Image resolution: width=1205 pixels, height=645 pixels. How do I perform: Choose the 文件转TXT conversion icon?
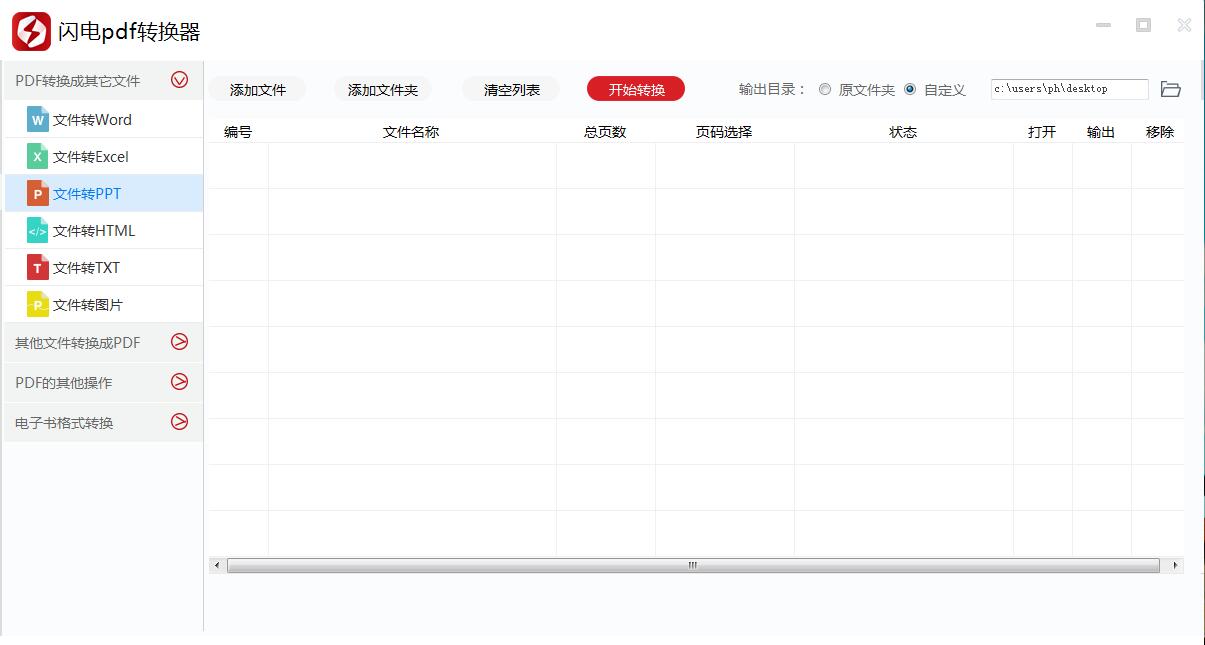point(38,267)
